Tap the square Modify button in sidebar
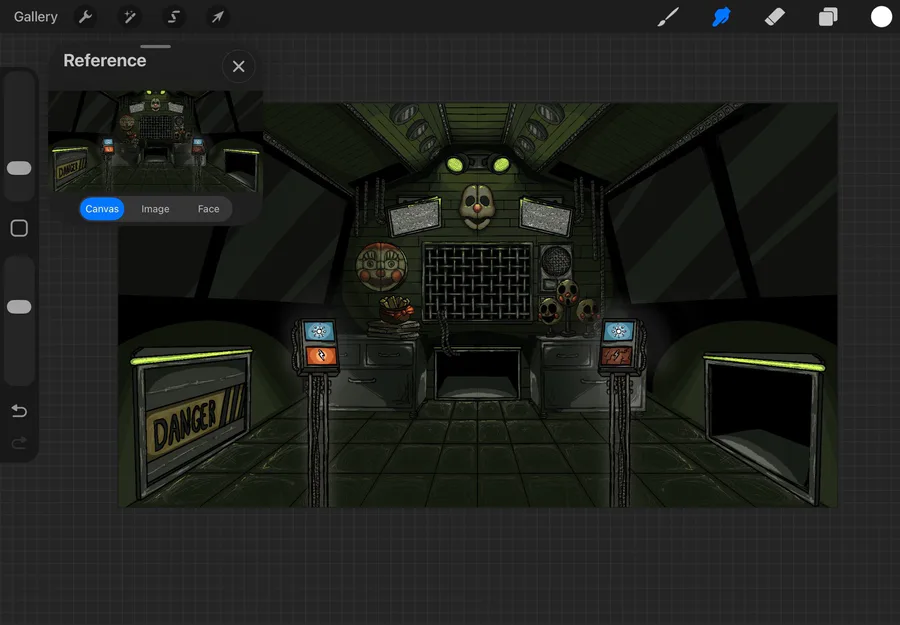Image resolution: width=900 pixels, height=625 pixels. tap(19, 229)
